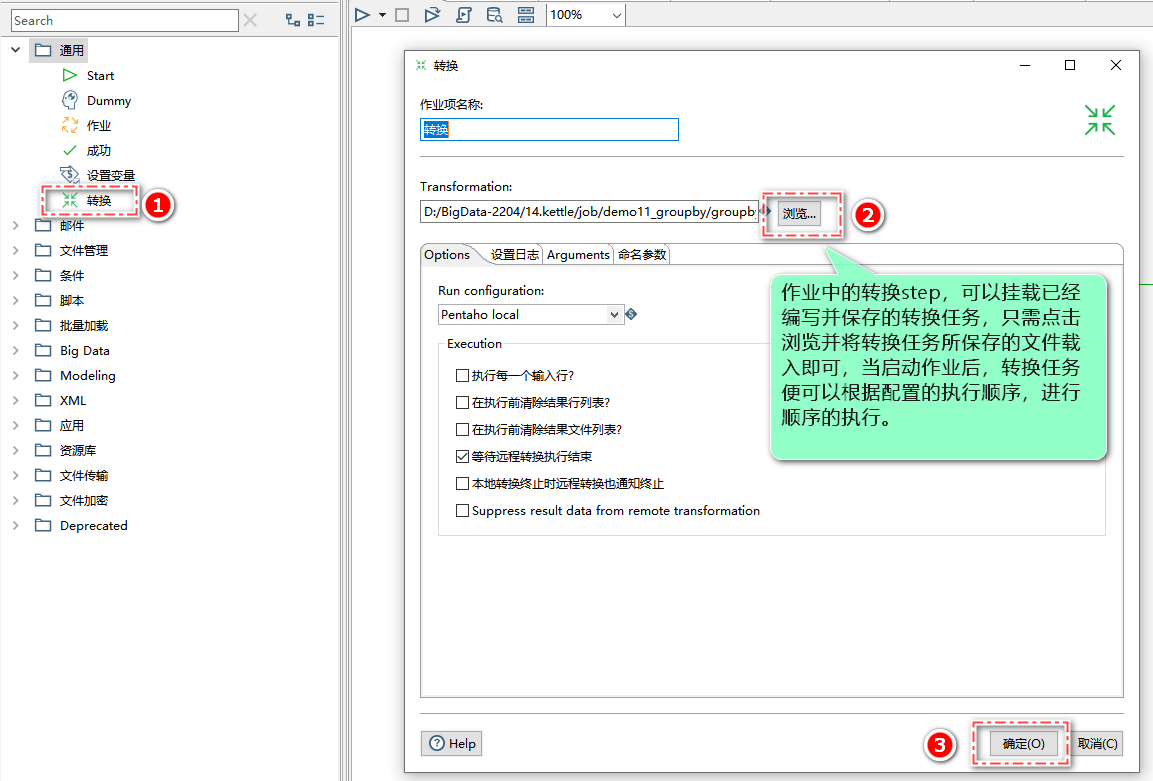The image size is (1153, 781).
Task: Click the Search box in entry tree
Action: pos(125,21)
